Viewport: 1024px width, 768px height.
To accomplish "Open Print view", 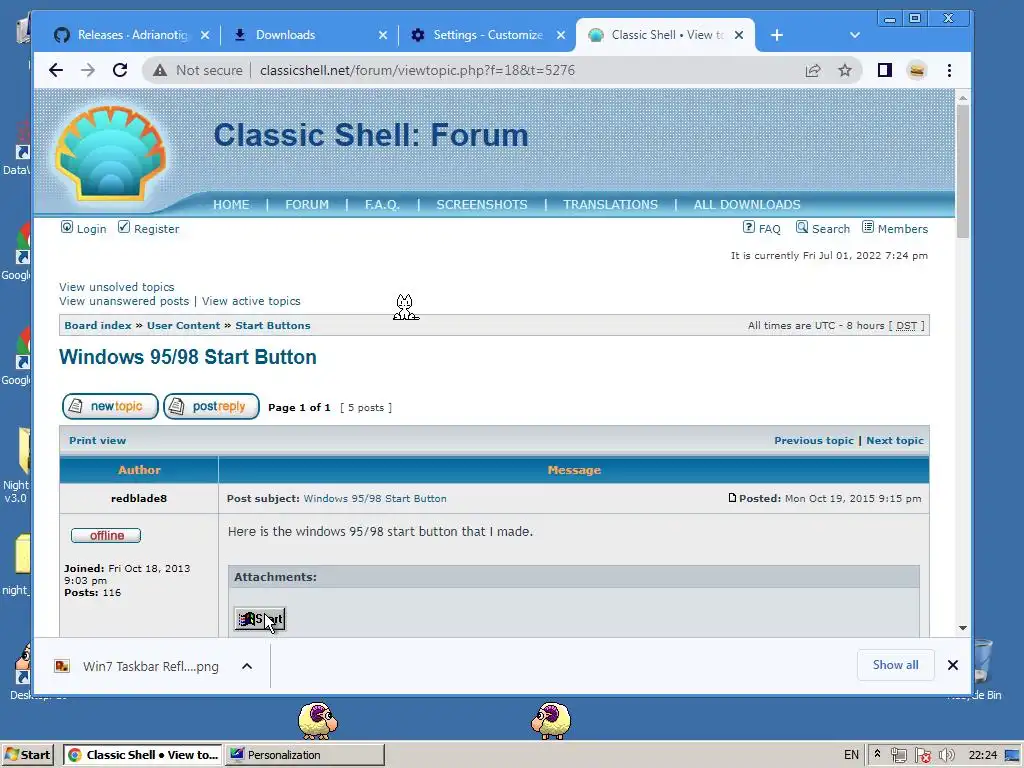I will point(97,440).
